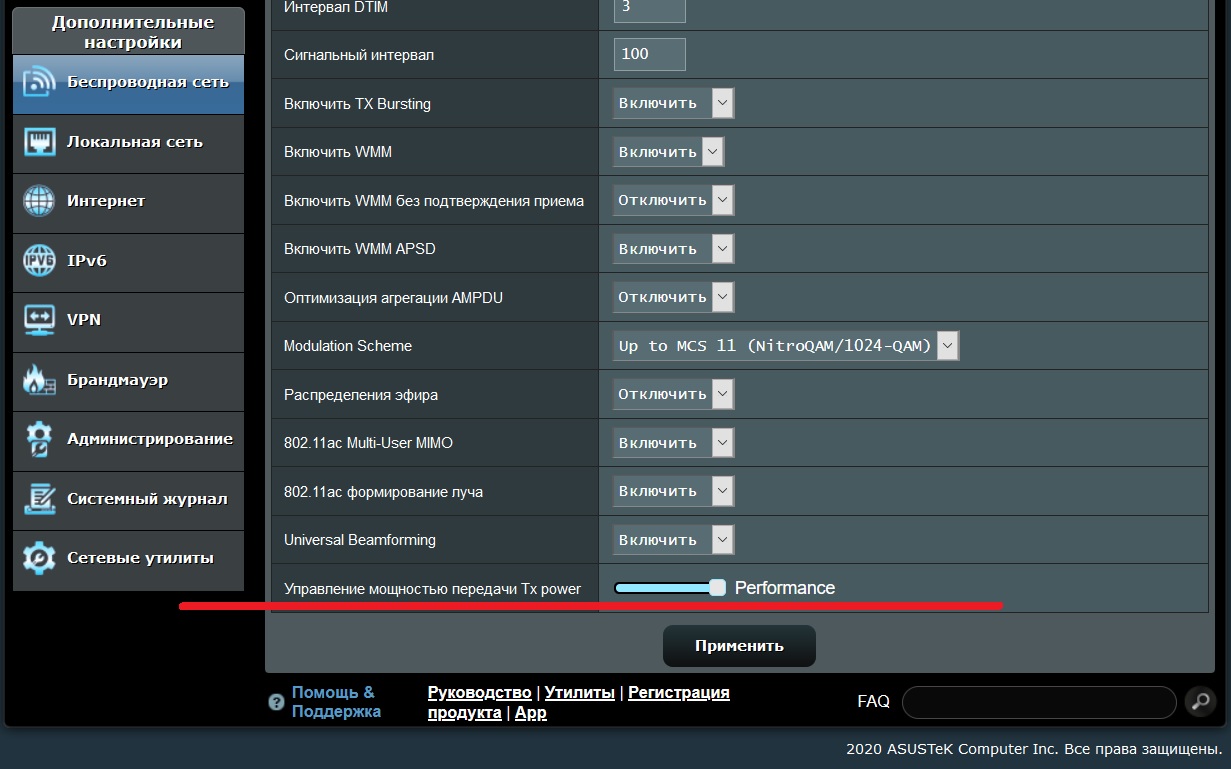Viewport: 1231px width, 769px height.
Task: Open the Universal Beamforming dropdown
Action: pyautogui.click(x=673, y=540)
